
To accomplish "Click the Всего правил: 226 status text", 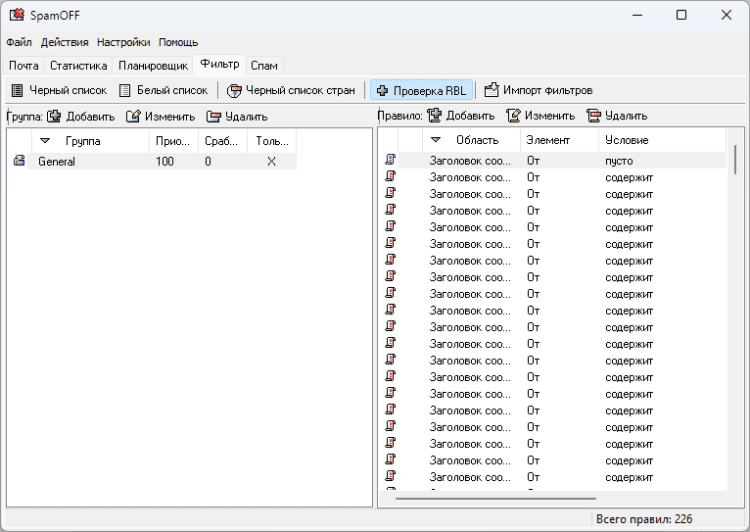I will coord(644,519).
